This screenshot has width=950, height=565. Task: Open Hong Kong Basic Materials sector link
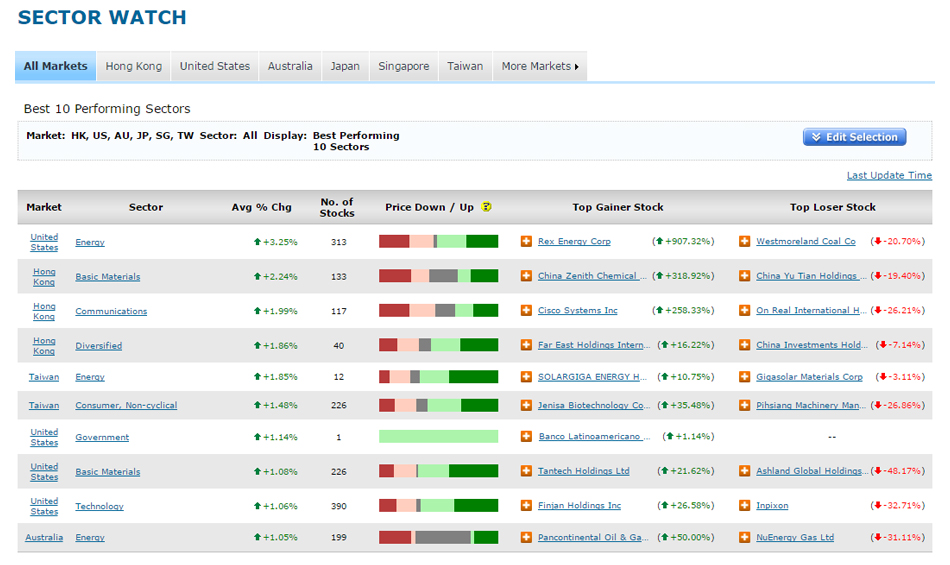107,277
